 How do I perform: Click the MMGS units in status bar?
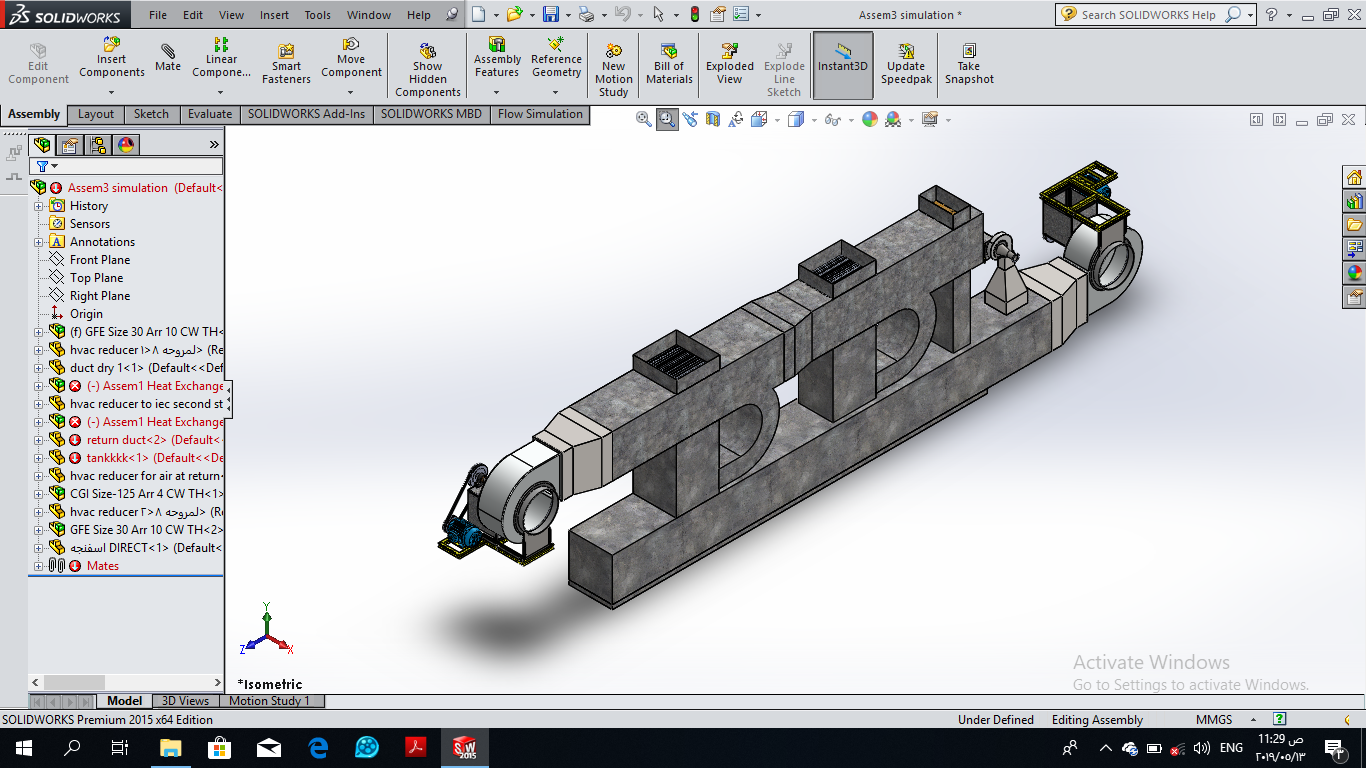click(1214, 720)
